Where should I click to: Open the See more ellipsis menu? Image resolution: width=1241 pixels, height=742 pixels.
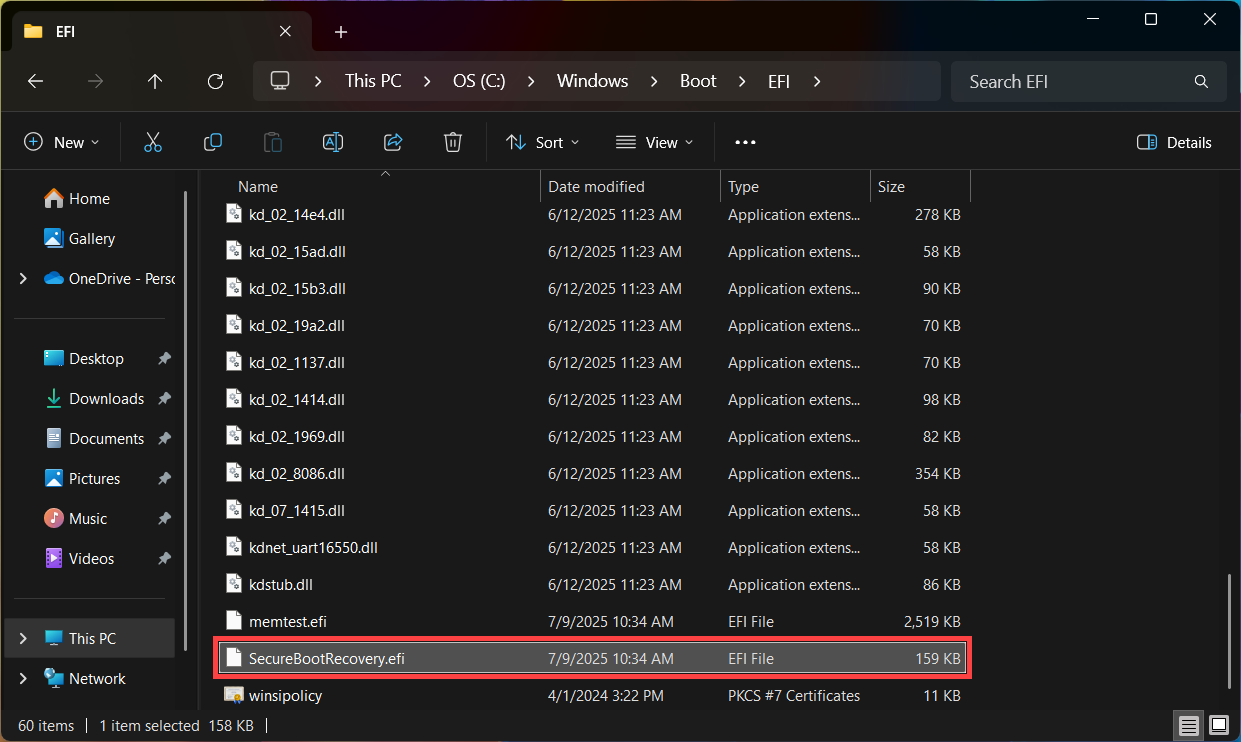pos(745,142)
